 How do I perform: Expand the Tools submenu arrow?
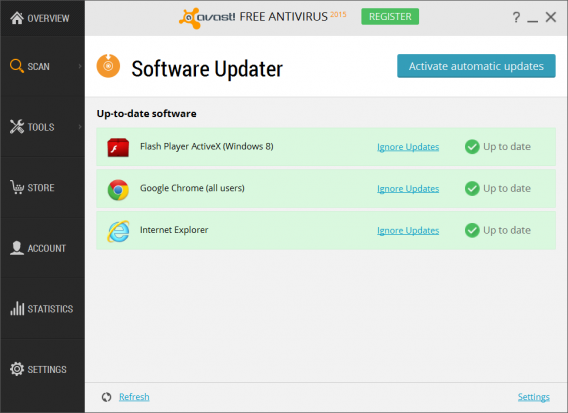[80, 126]
